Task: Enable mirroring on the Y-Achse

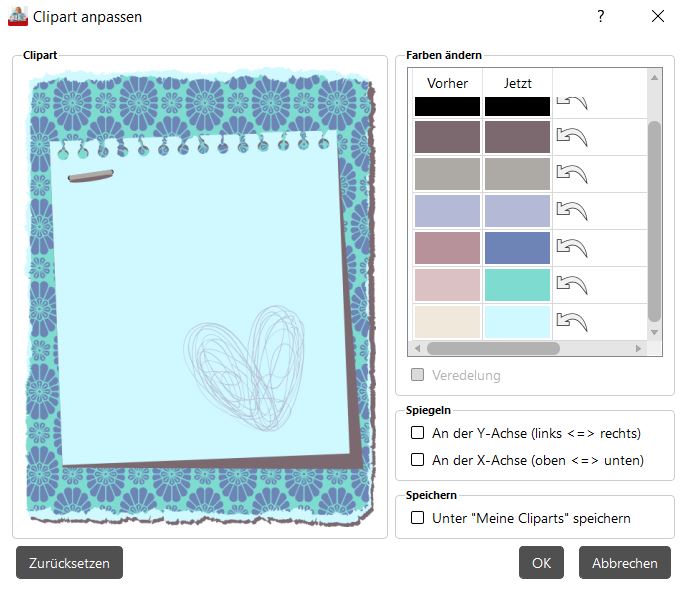Action: (x=418, y=433)
